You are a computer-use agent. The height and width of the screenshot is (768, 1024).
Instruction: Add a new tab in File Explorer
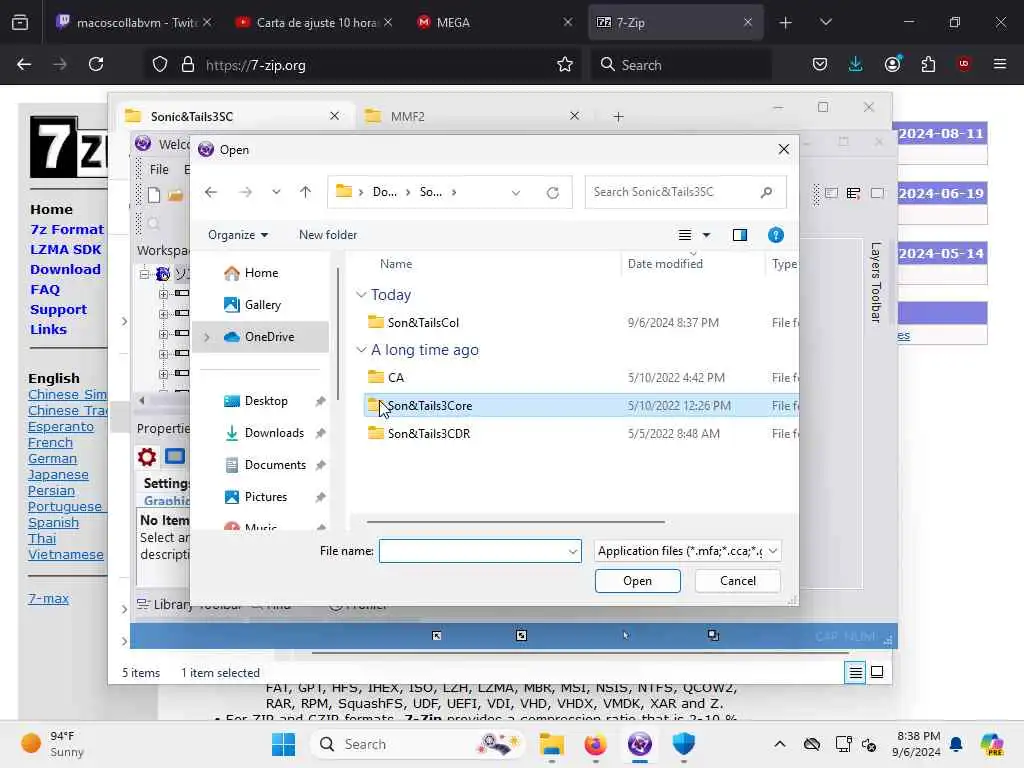(x=618, y=117)
